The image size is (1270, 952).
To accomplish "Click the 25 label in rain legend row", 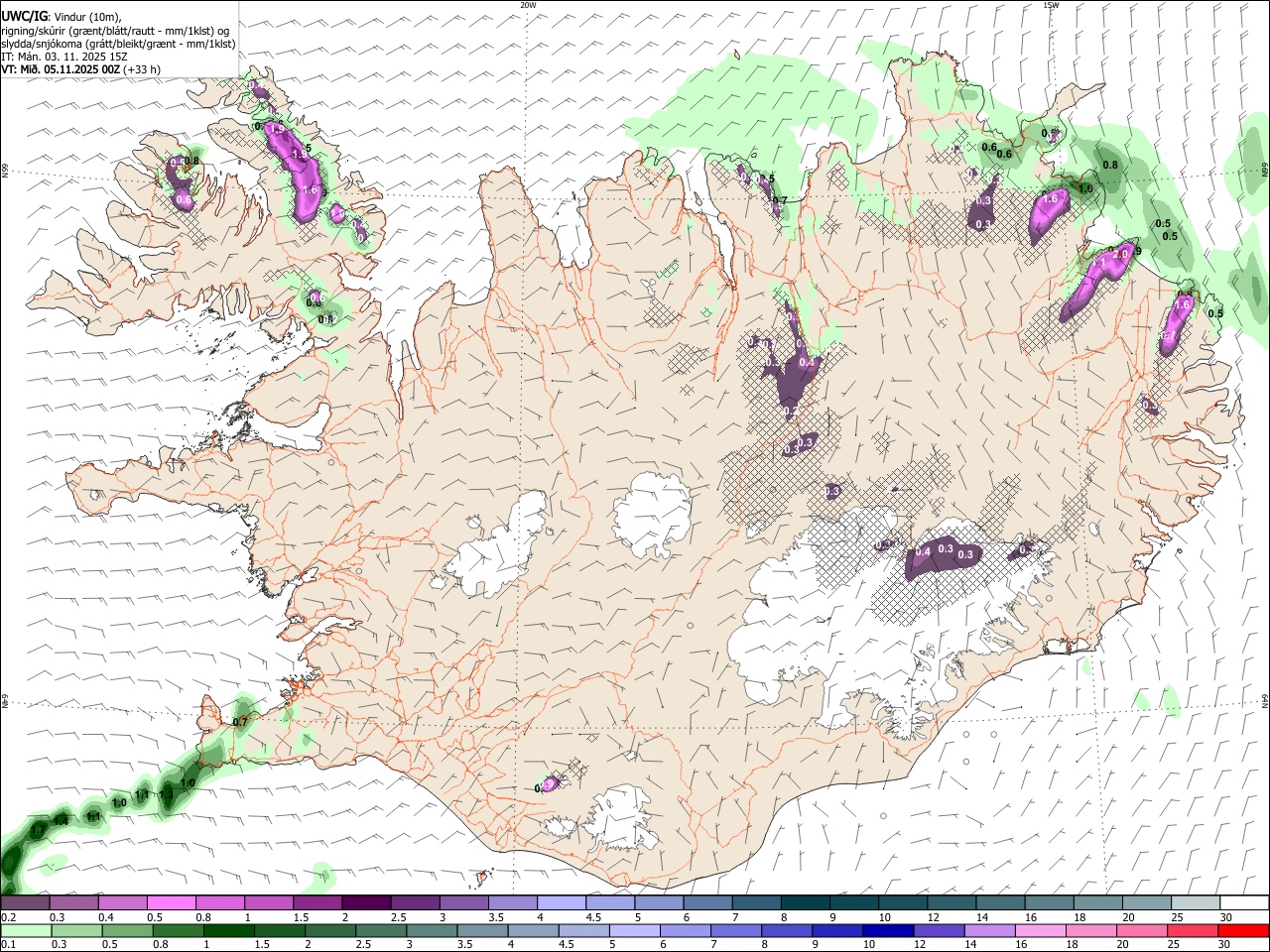I will tap(1172, 945).
